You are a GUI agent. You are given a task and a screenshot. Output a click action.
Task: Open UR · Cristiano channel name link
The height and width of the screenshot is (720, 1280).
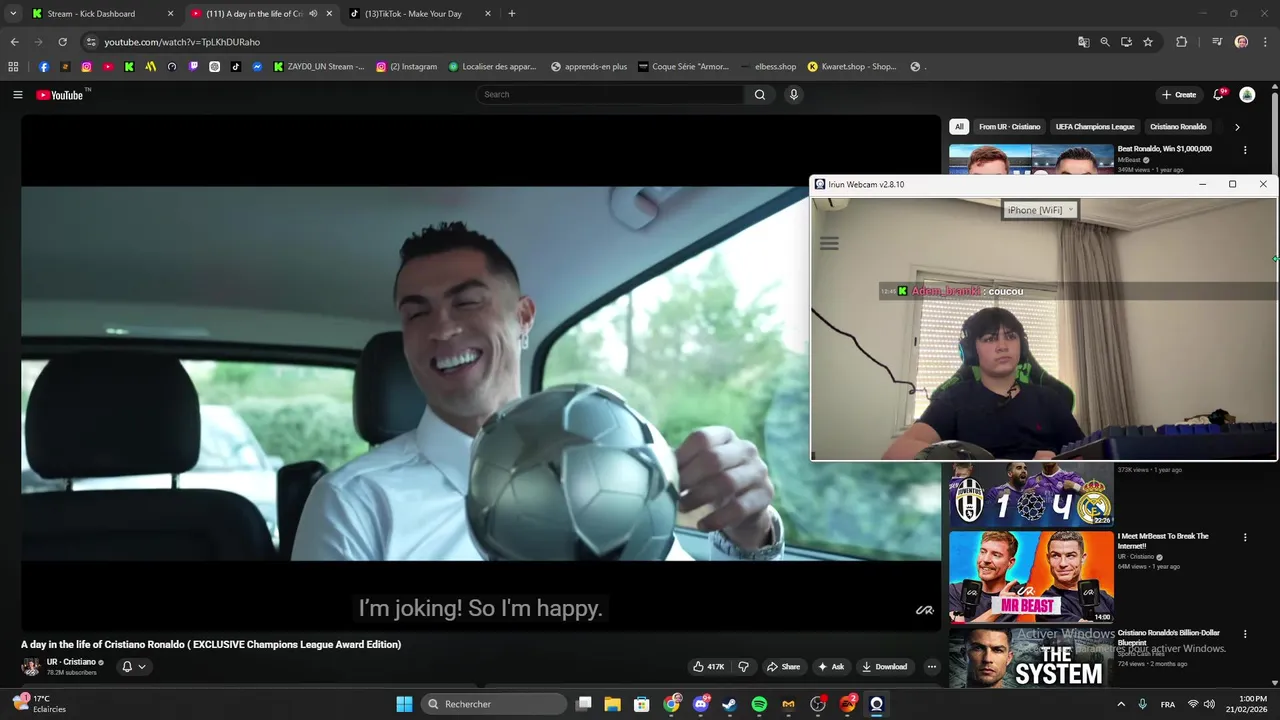(71, 662)
